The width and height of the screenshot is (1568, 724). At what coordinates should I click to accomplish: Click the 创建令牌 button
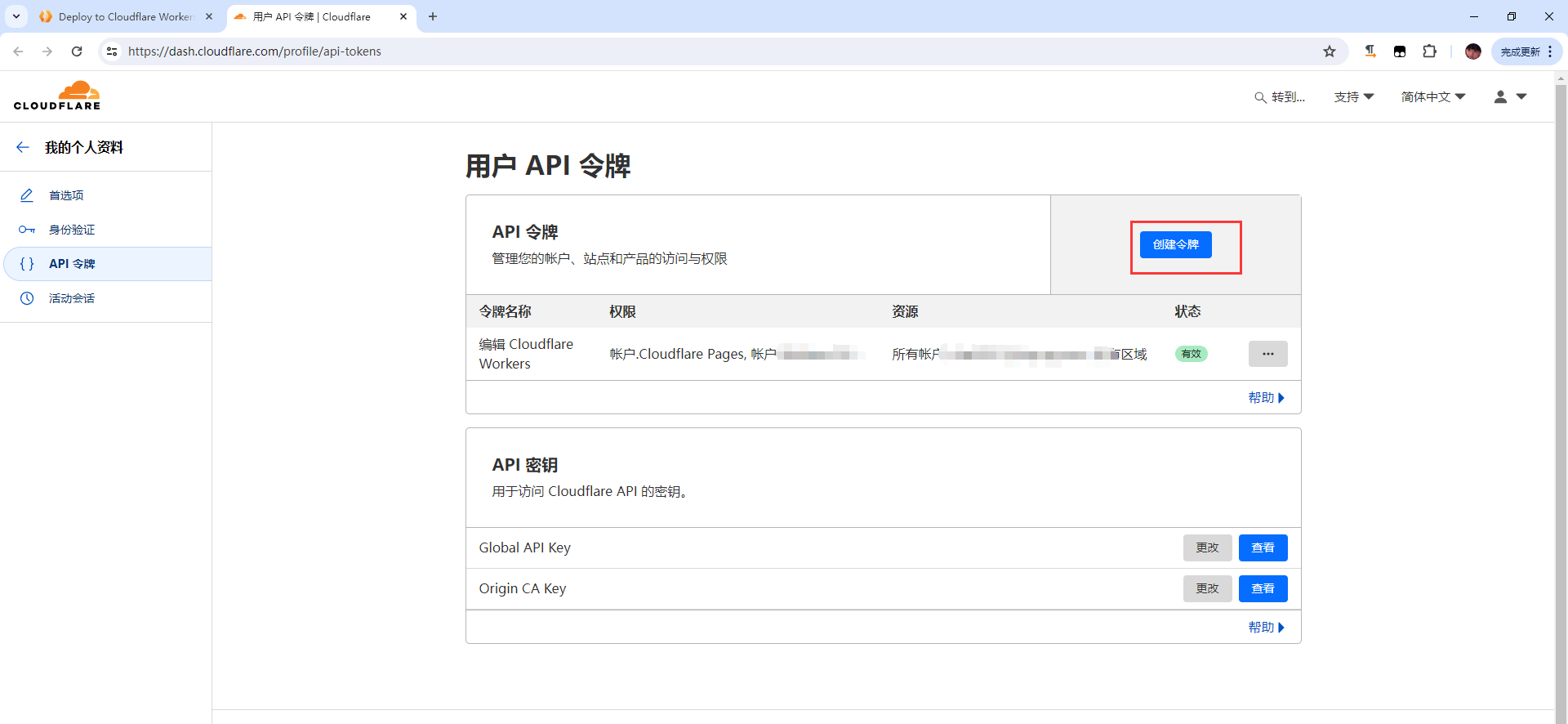coord(1176,245)
